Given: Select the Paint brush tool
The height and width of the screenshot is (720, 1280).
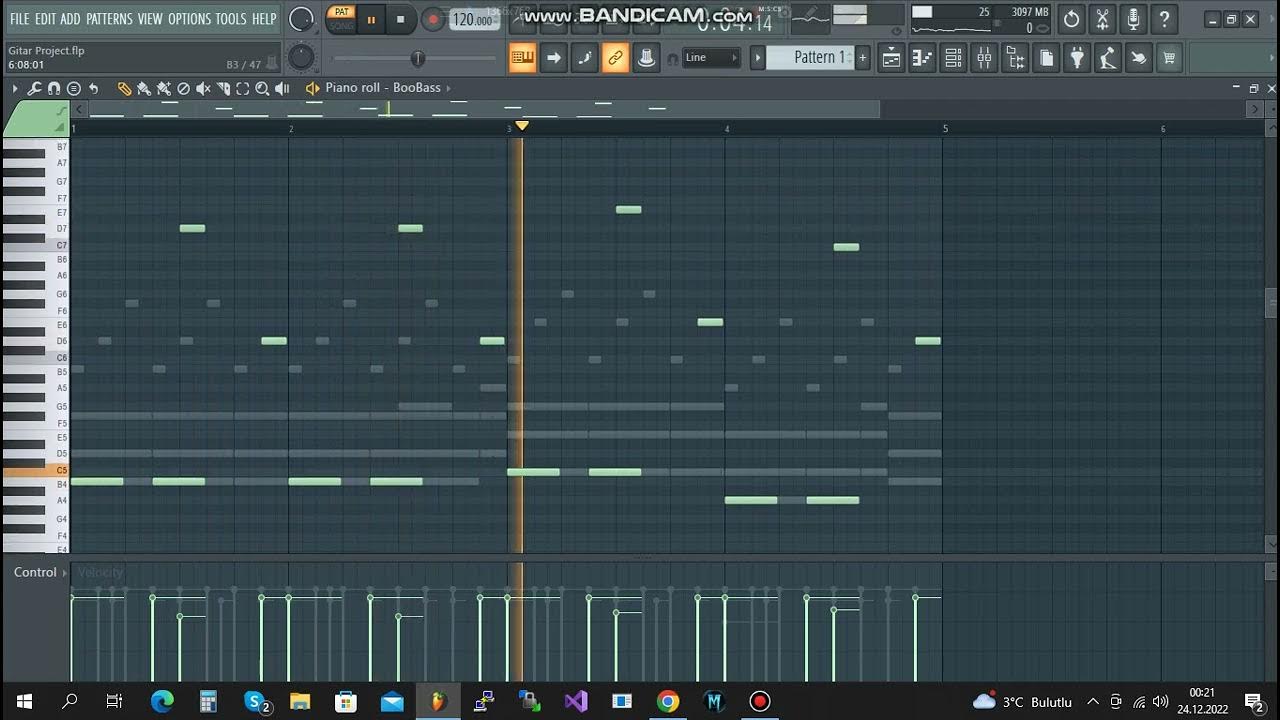Looking at the screenshot, I should pyautogui.click(x=144, y=88).
